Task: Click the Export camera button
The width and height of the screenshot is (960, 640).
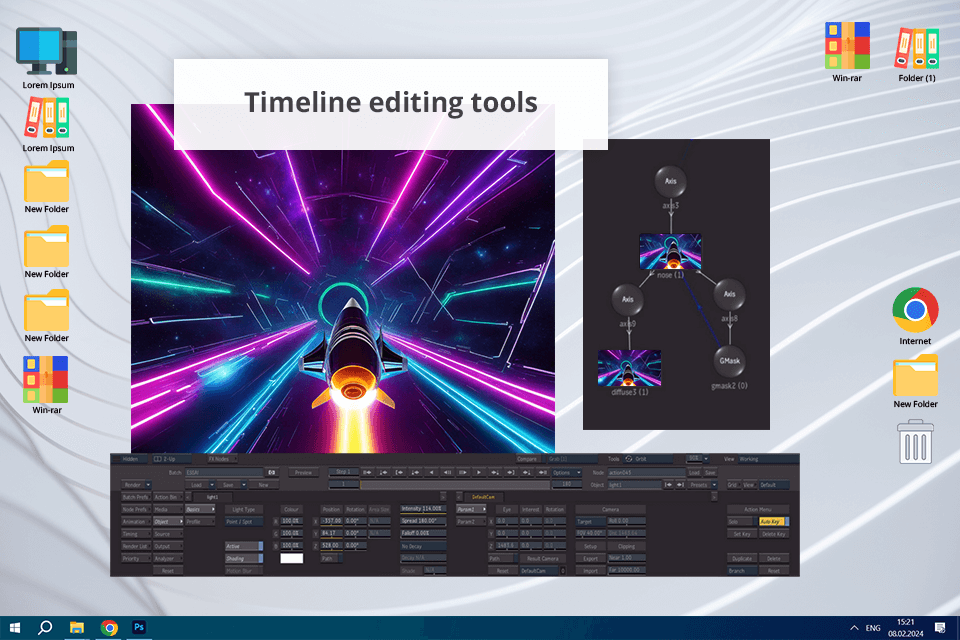Action: coord(590,559)
